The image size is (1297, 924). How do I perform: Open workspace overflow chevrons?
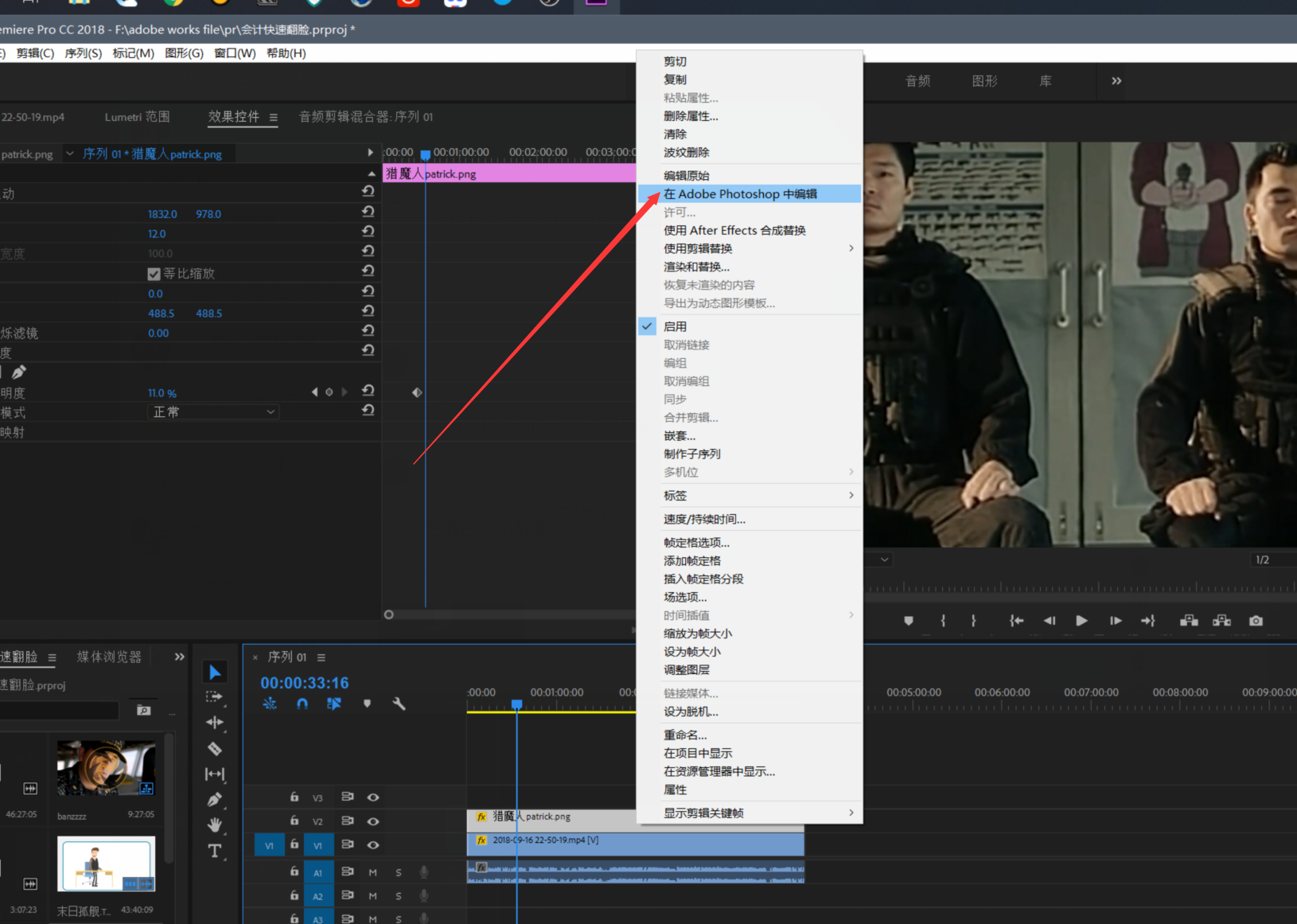coord(1116,80)
